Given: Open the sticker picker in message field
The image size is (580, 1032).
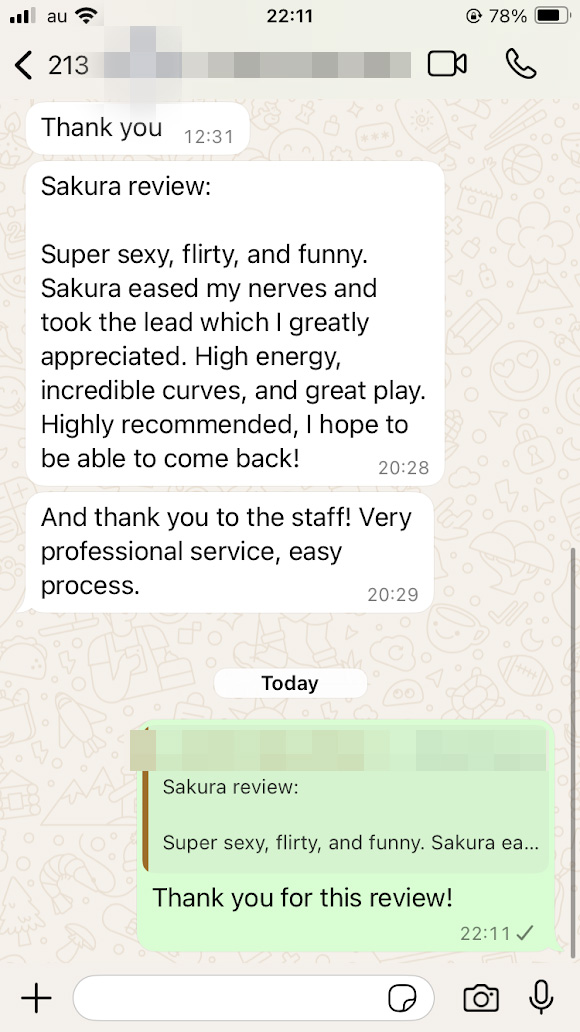Looking at the screenshot, I should pos(402,999).
